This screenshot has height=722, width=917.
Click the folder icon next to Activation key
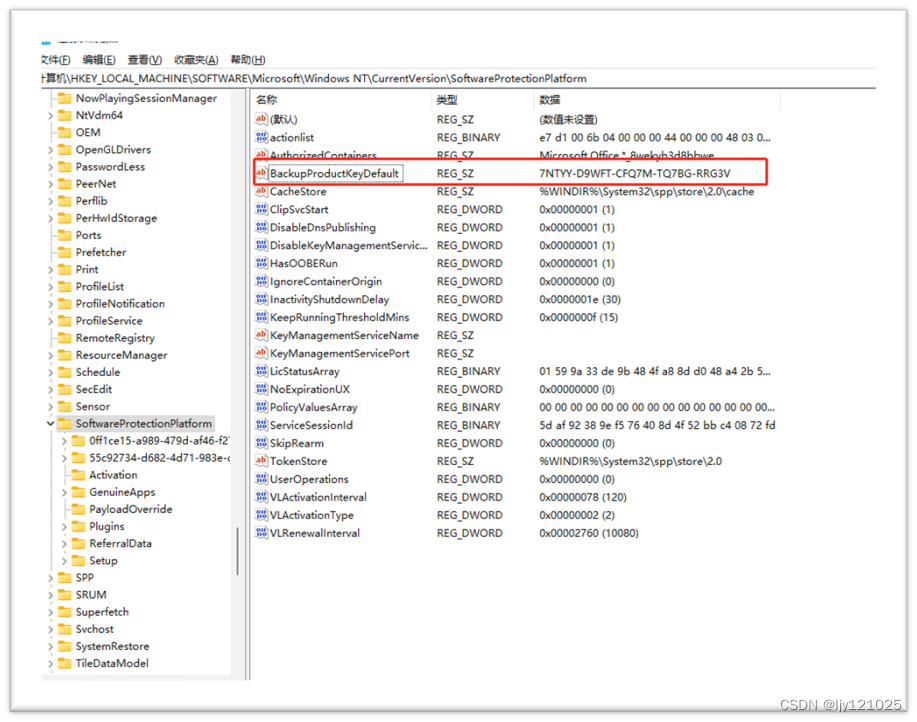click(x=80, y=474)
